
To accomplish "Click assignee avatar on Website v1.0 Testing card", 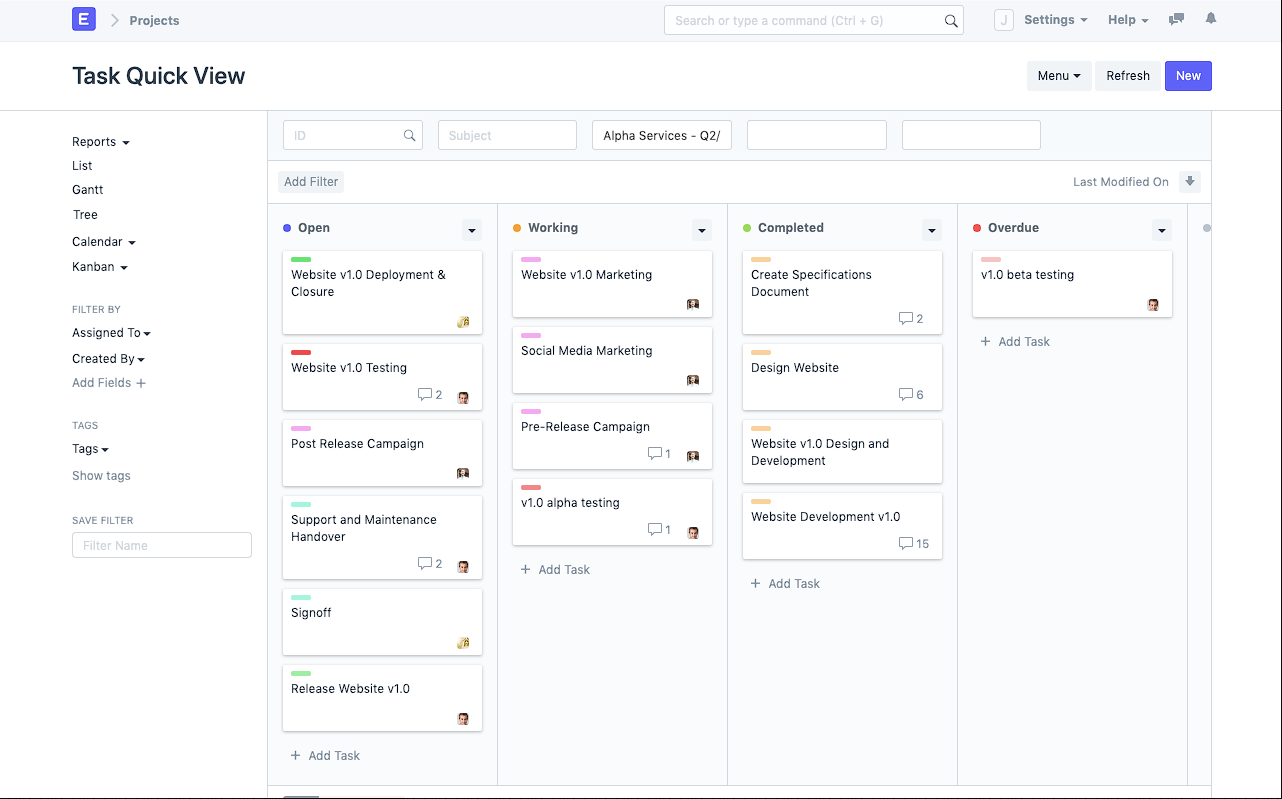I will [x=463, y=397].
